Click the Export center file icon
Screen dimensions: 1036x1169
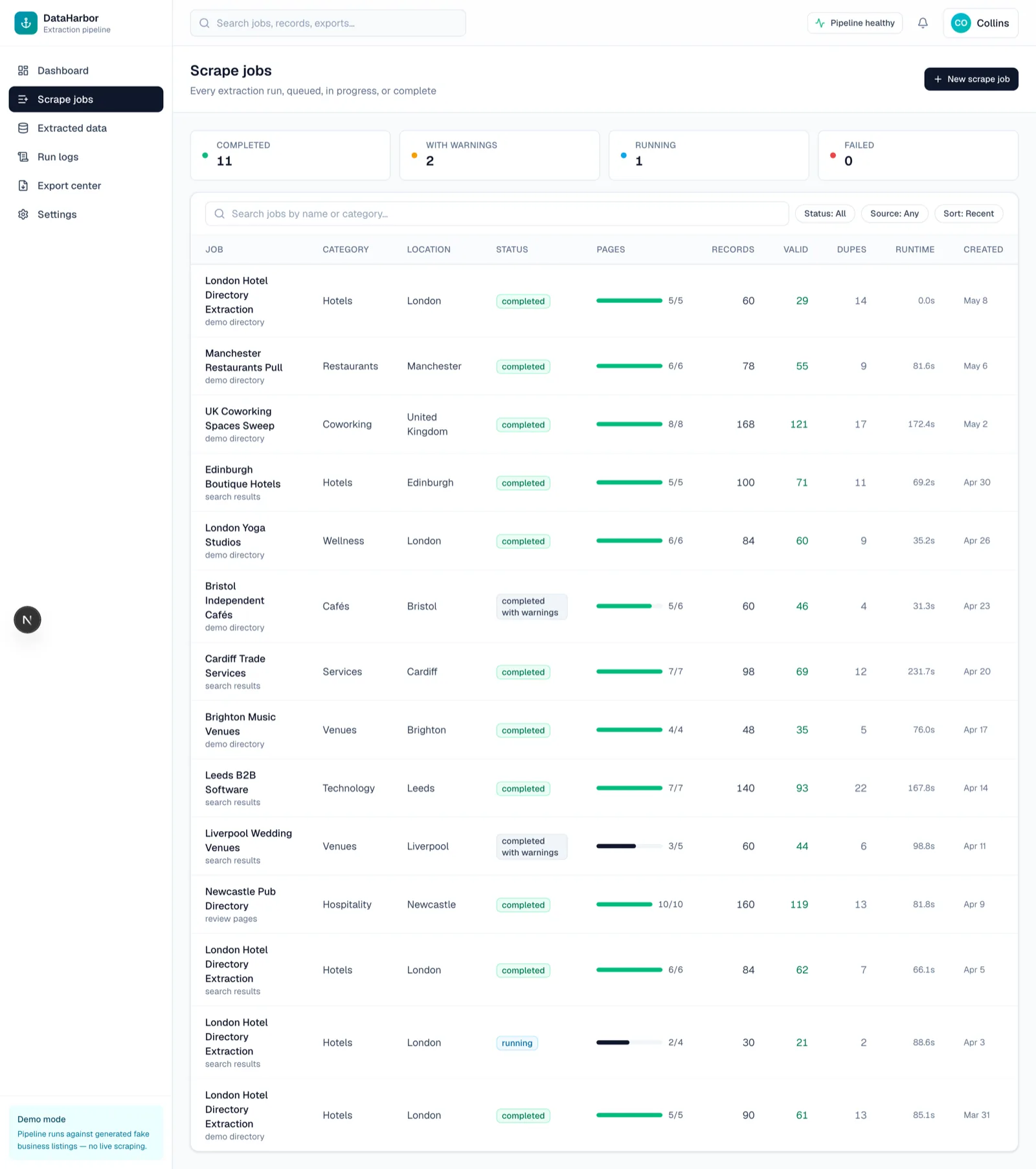click(23, 186)
